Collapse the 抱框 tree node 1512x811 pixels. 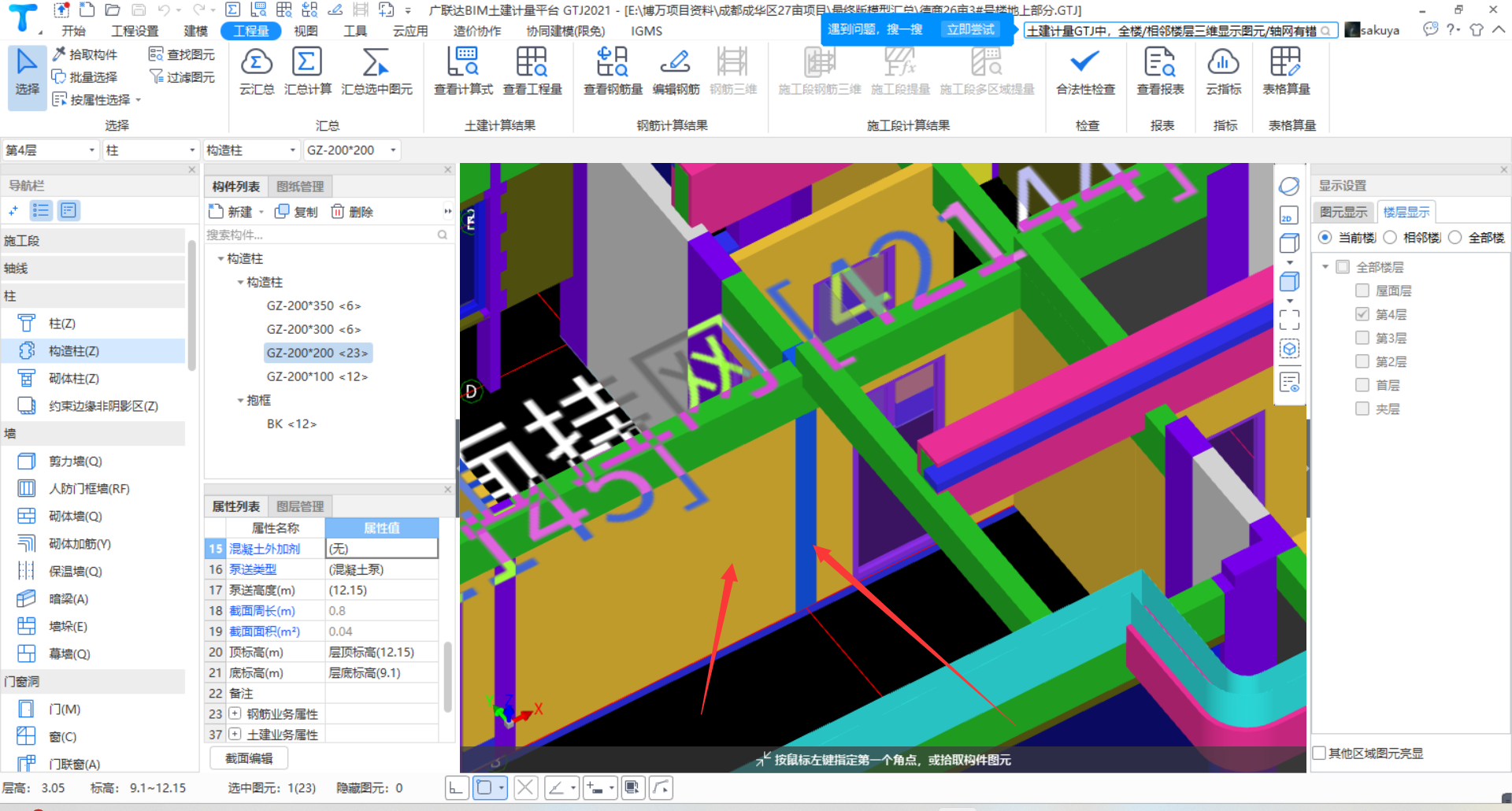(x=241, y=400)
